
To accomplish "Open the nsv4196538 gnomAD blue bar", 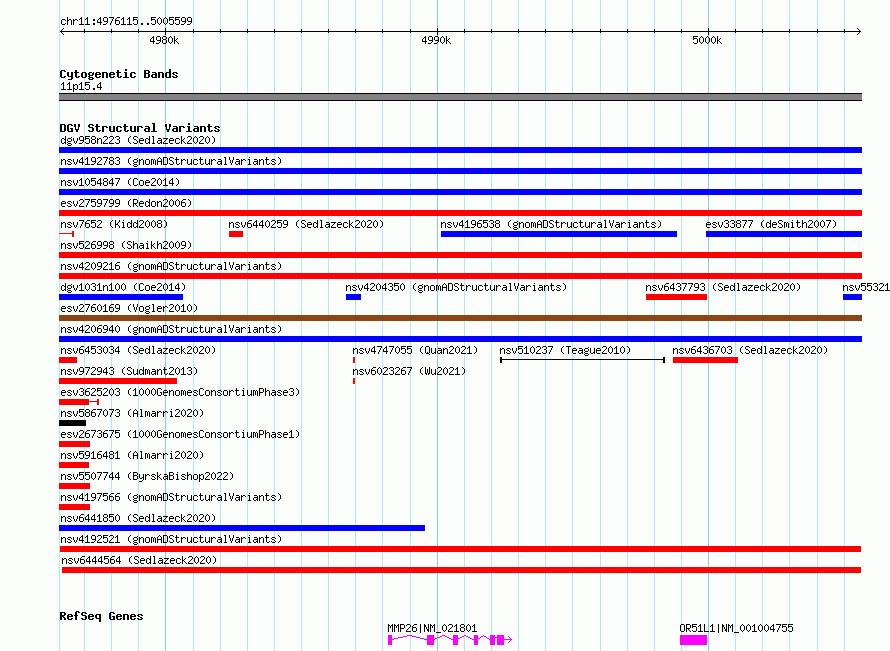I will [x=559, y=234].
